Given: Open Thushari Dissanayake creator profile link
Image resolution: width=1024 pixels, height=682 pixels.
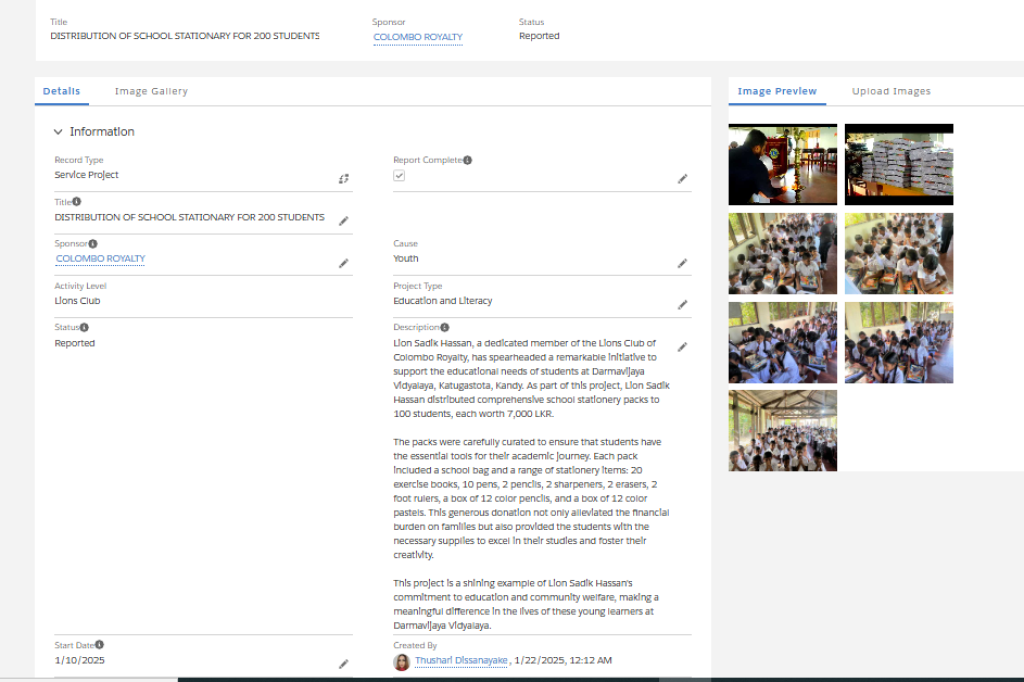Looking at the screenshot, I should (461, 660).
